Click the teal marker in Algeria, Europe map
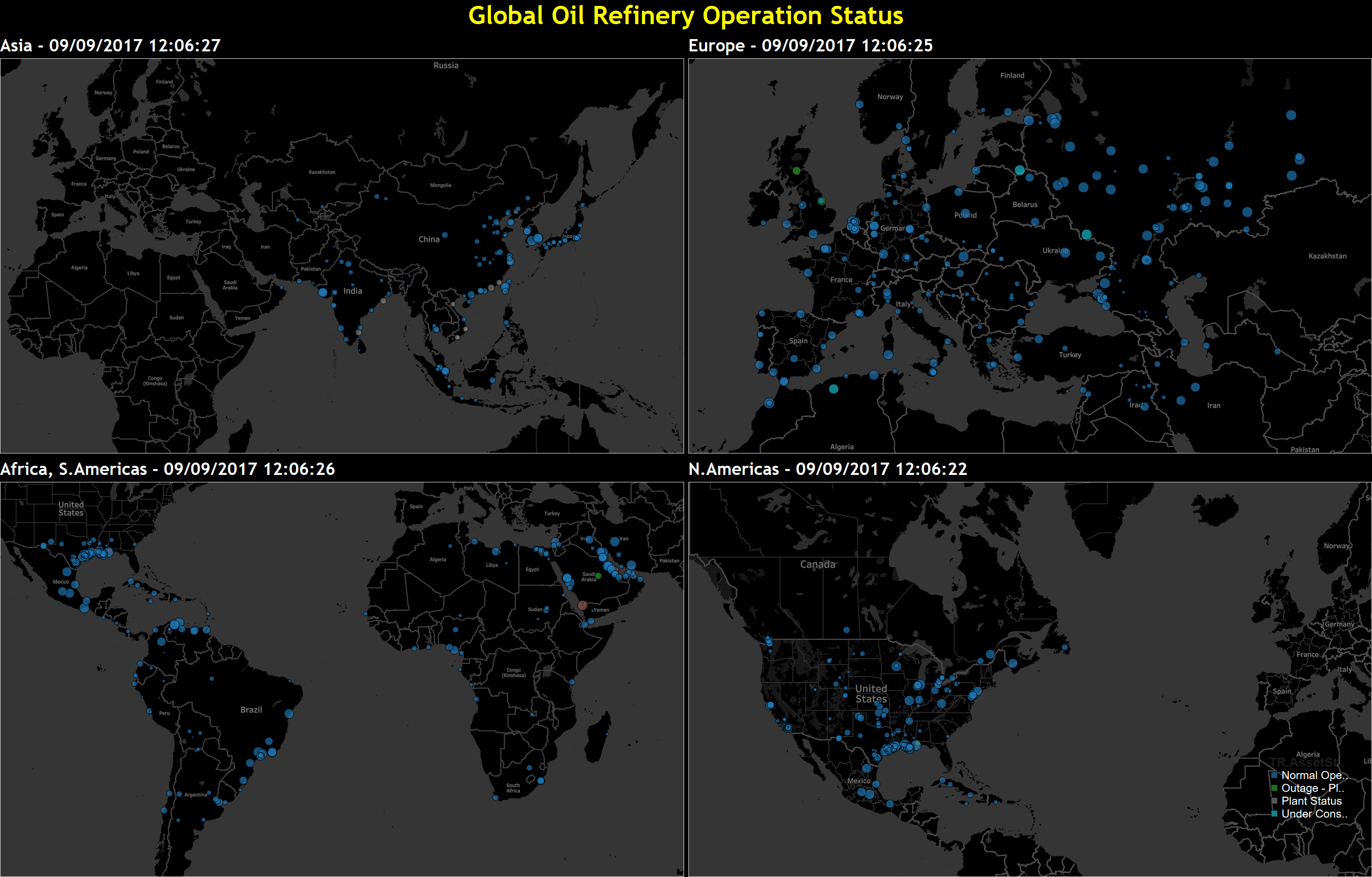This screenshot has width=1372, height=877. tap(833, 389)
